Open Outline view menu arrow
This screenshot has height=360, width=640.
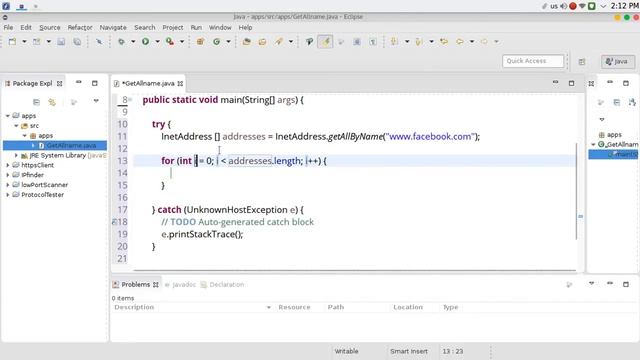point(602,120)
